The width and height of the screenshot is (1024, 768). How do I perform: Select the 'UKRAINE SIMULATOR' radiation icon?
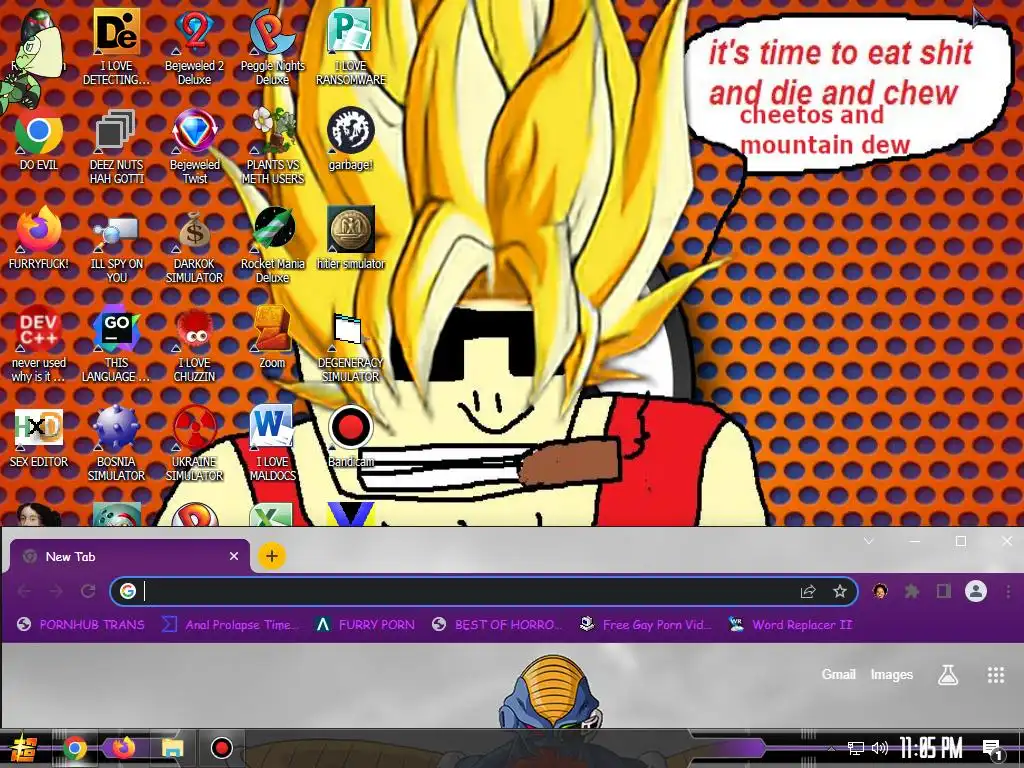195,443
